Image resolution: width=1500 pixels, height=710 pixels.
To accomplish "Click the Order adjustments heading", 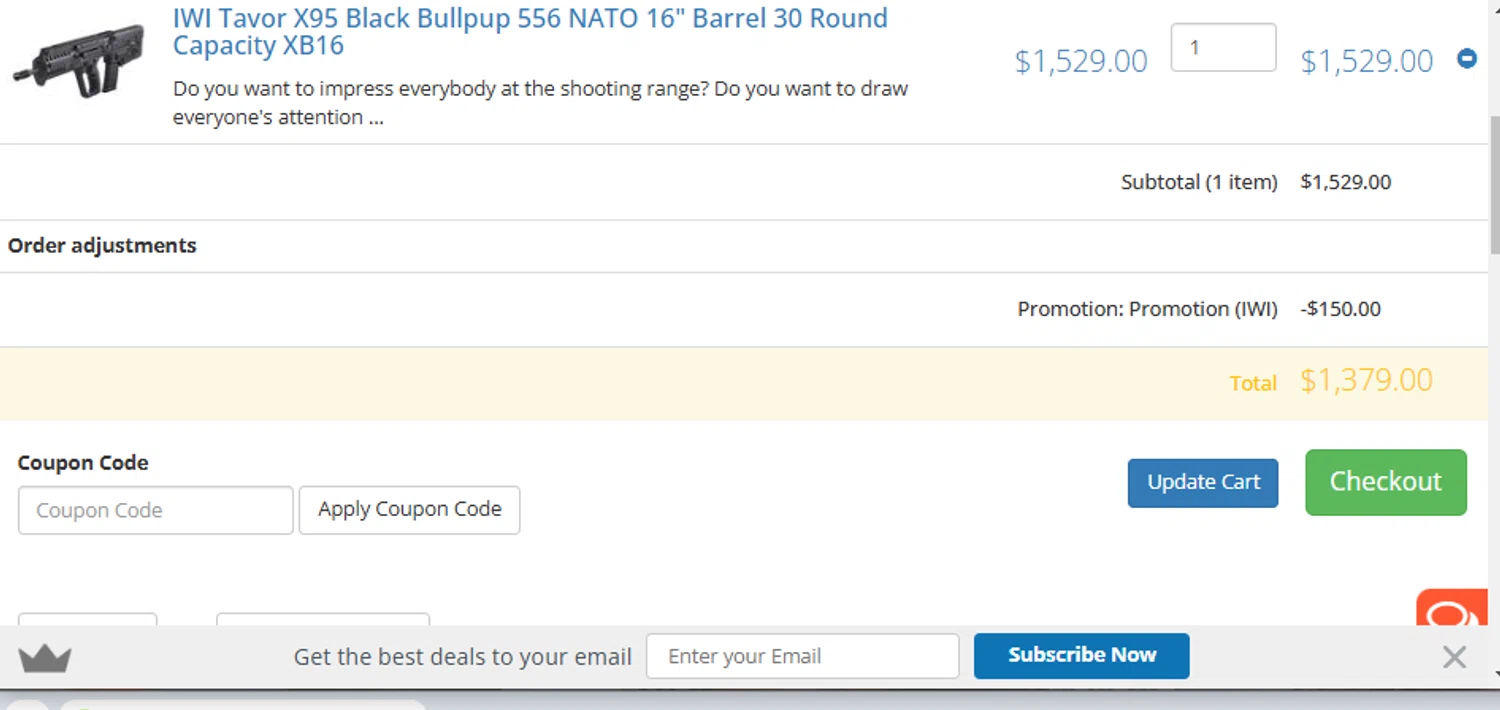I will pyautogui.click(x=102, y=246).
